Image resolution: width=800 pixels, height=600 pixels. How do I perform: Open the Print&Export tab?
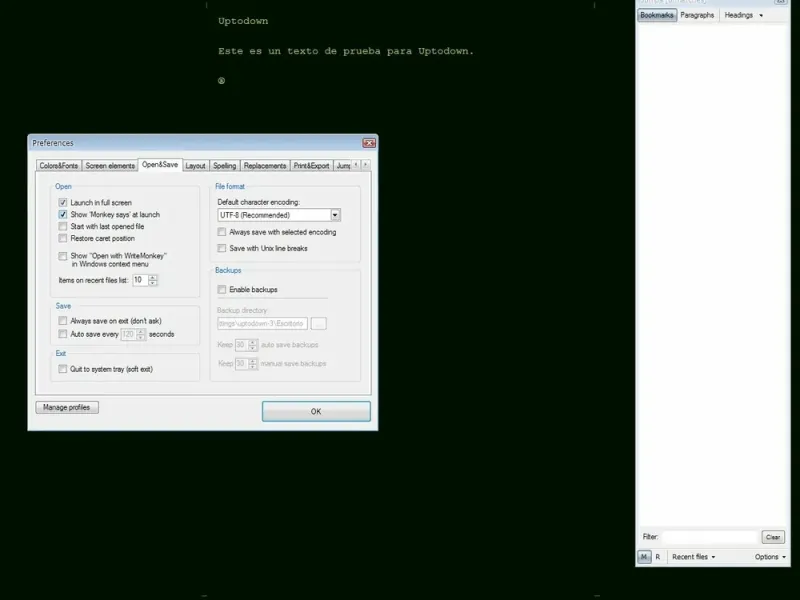[x=311, y=166]
